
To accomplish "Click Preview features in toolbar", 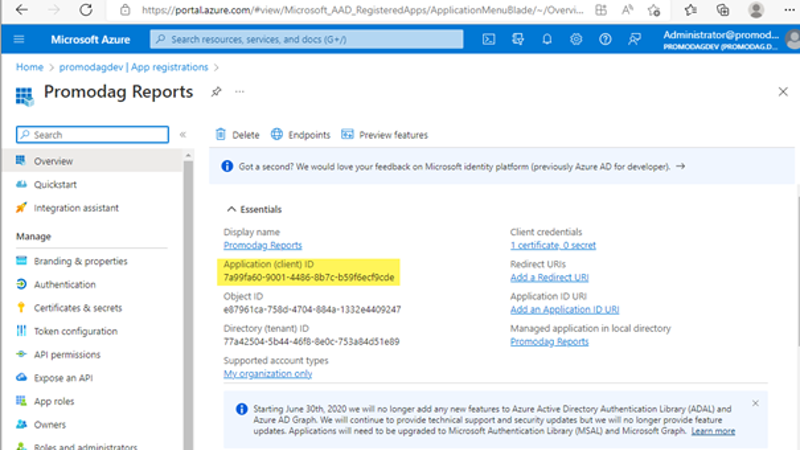I will coord(385,135).
